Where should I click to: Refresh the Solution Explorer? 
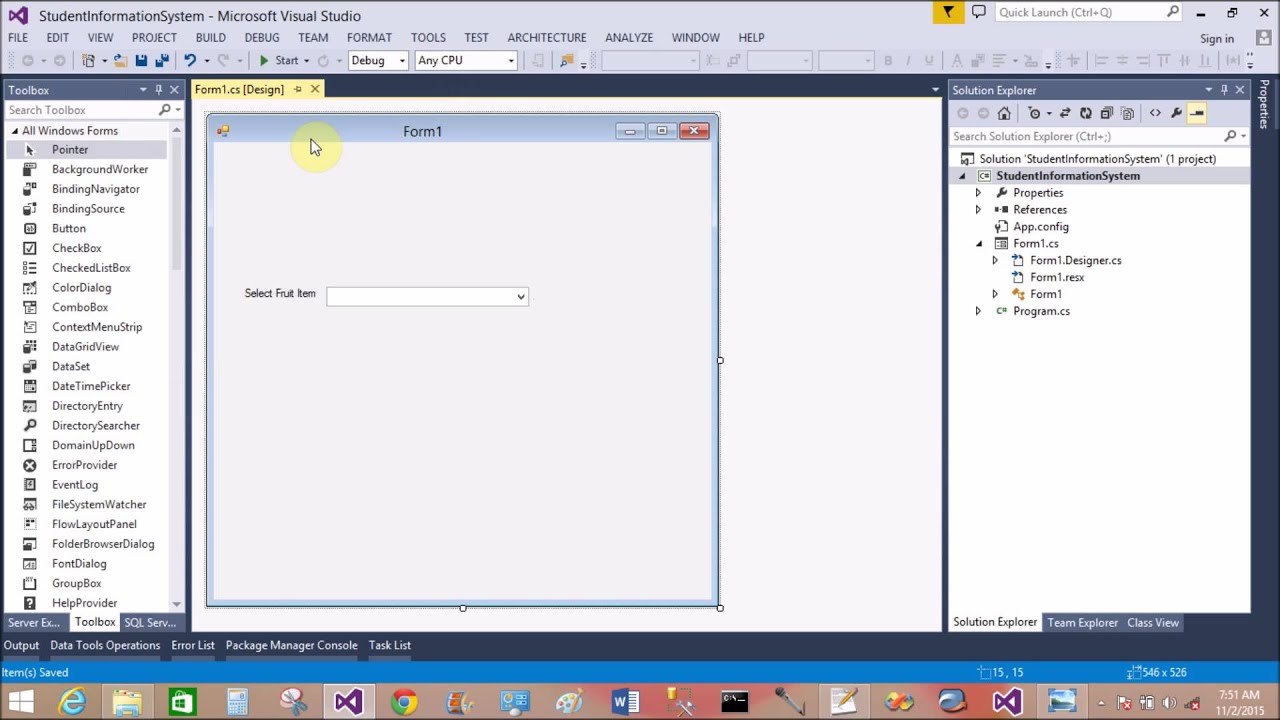coord(1085,113)
